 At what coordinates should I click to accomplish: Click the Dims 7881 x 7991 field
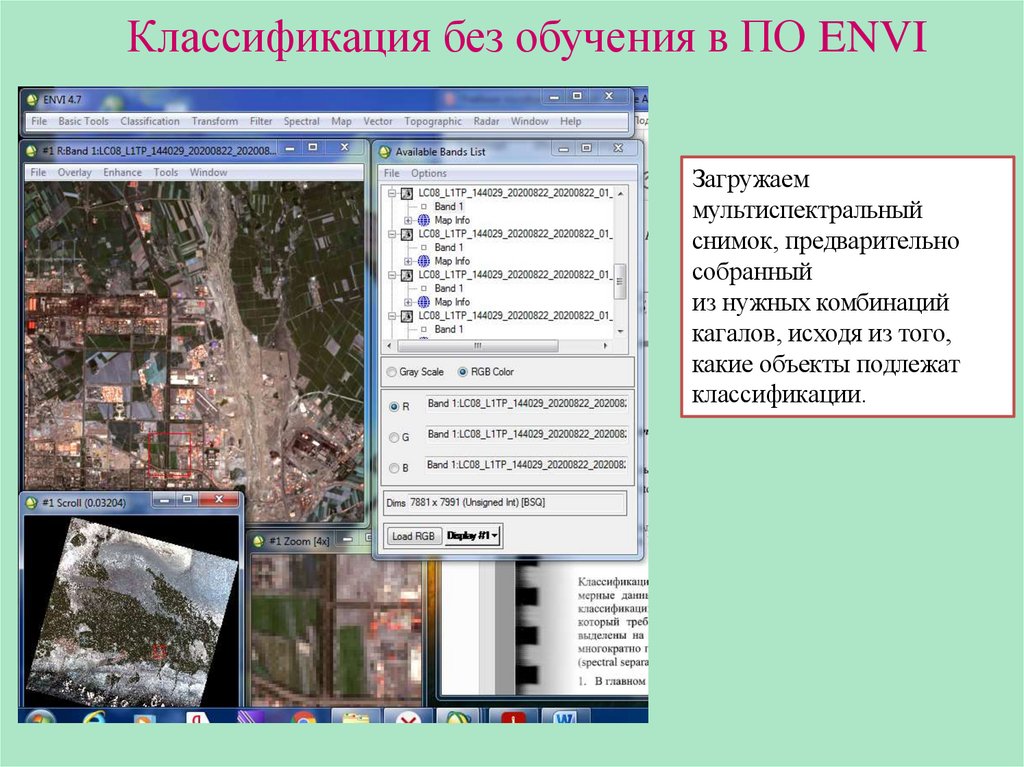click(x=516, y=503)
